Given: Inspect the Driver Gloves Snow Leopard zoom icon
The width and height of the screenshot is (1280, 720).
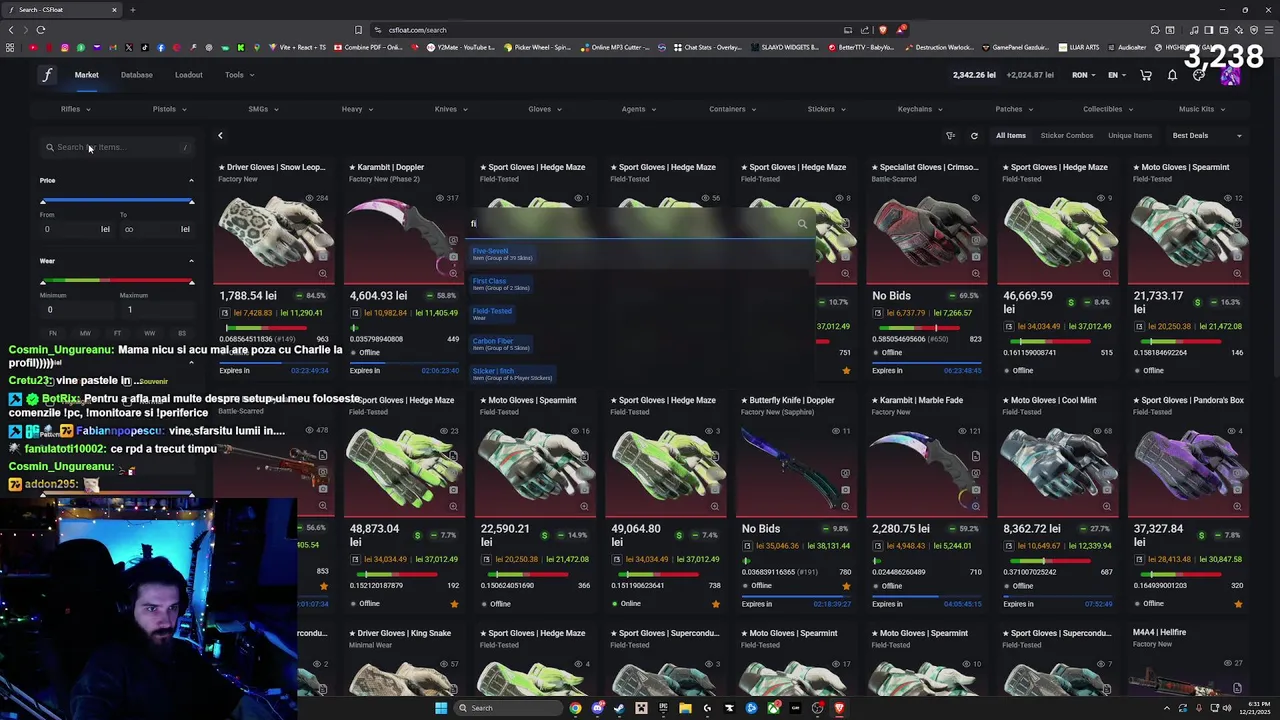Looking at the screenshot, I should pos(322,273).
